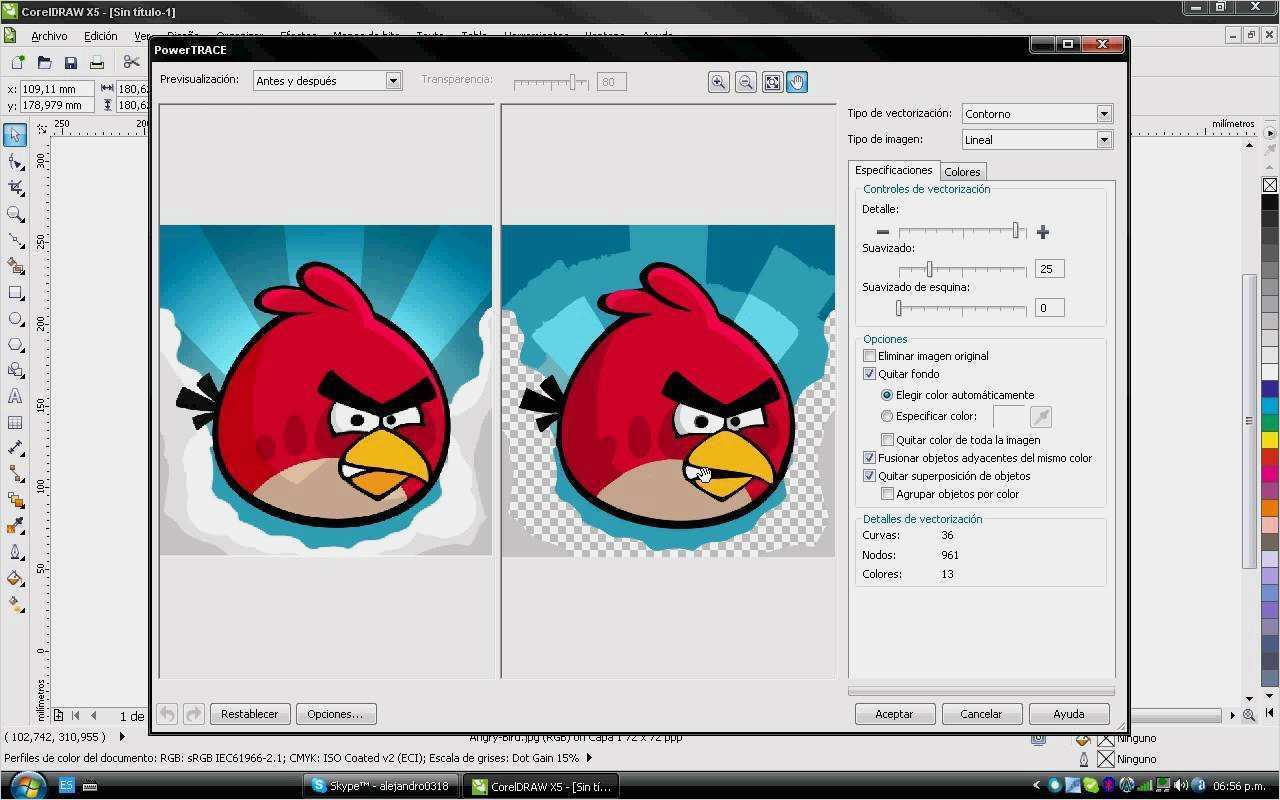Click the zoom out magnifier icon
Screen dimensions: 1280x800
[745, 82]
